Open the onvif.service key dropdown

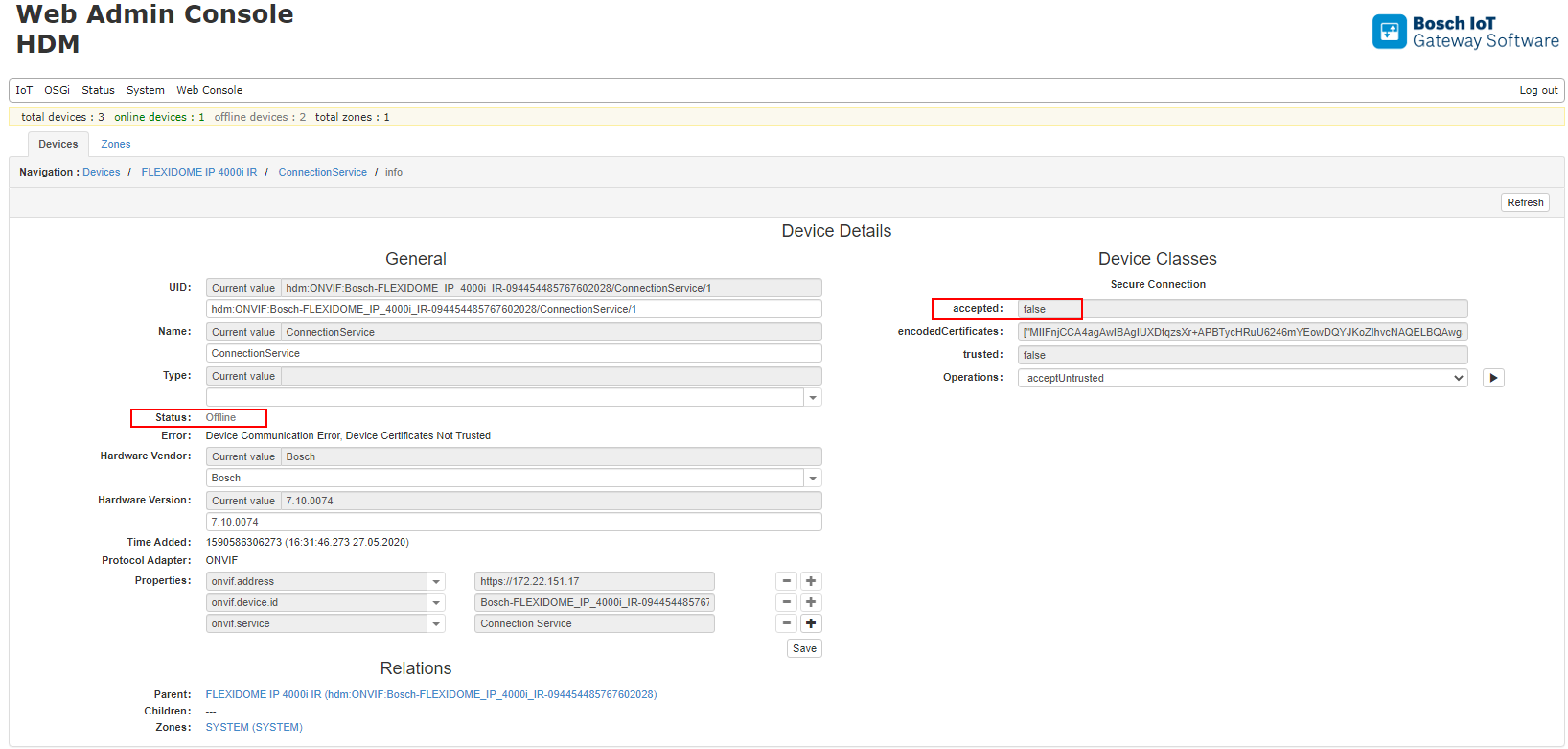click(x=436, y=624)
